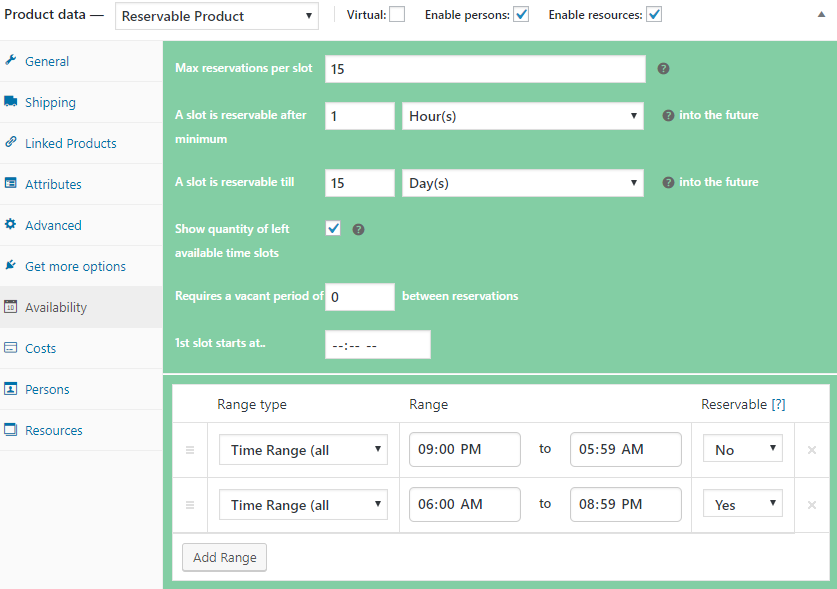The image size is (837, 589).
Task: Grab the drag handle of the first range row
Action: (x=190, y=450)
